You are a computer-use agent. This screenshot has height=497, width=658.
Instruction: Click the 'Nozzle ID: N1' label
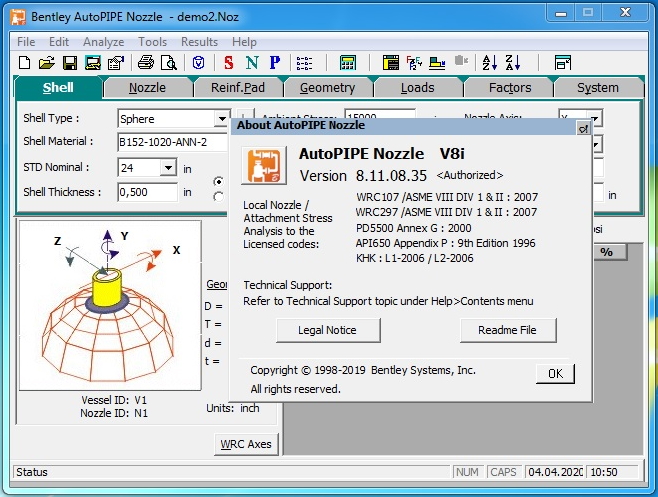click(x=114, y=413)
